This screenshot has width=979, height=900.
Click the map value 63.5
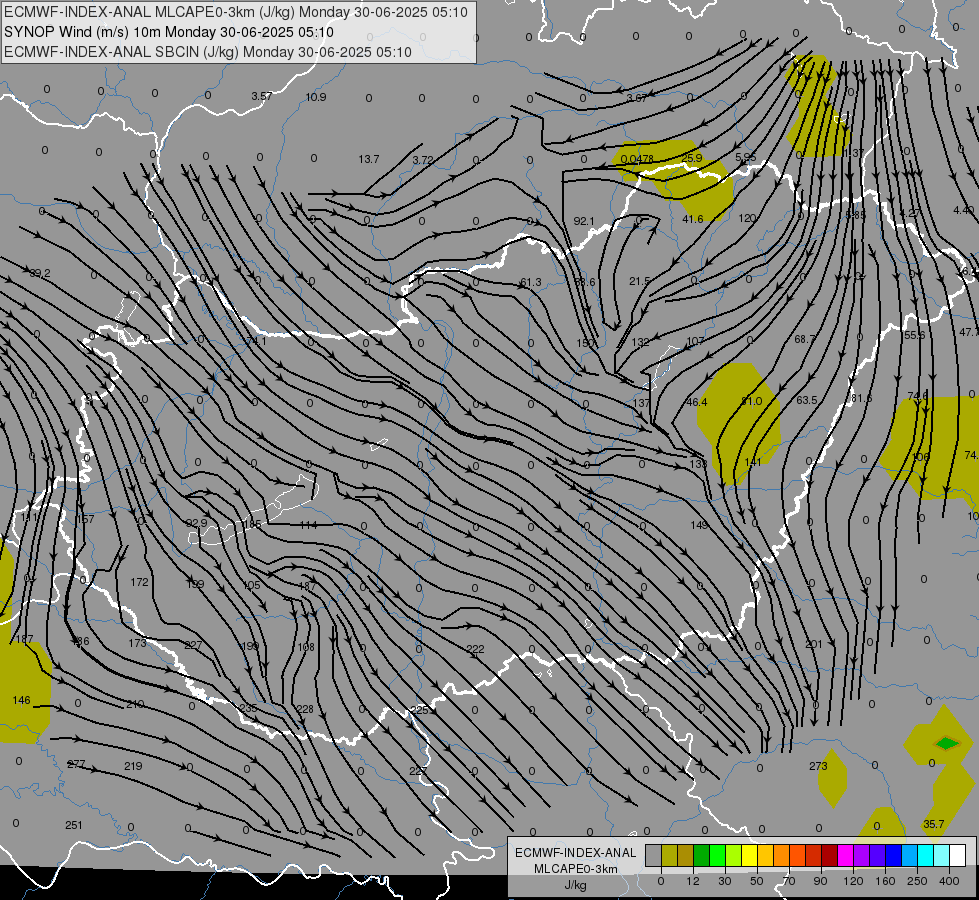point(807,400)
